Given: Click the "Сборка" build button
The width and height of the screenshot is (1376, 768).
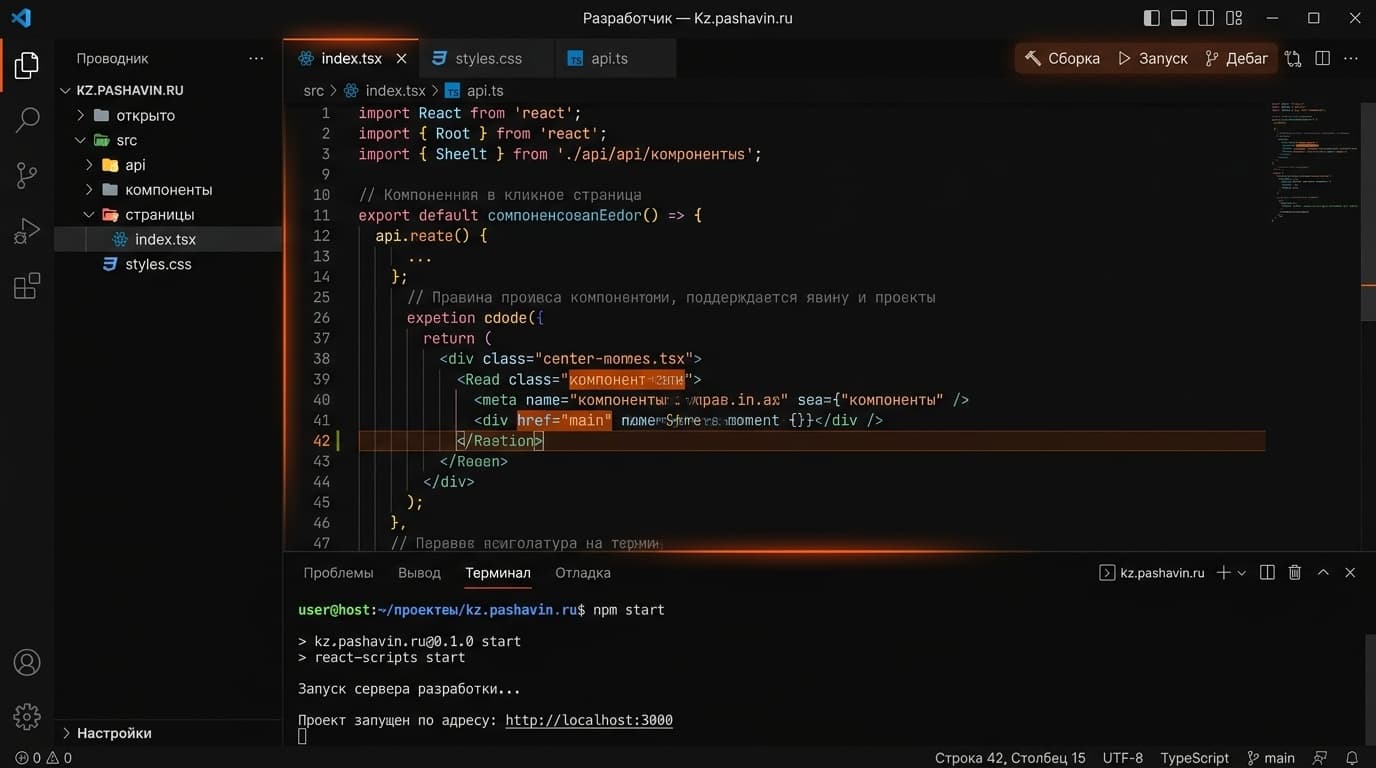Looking at the screenshot, I should (1062, 59).
